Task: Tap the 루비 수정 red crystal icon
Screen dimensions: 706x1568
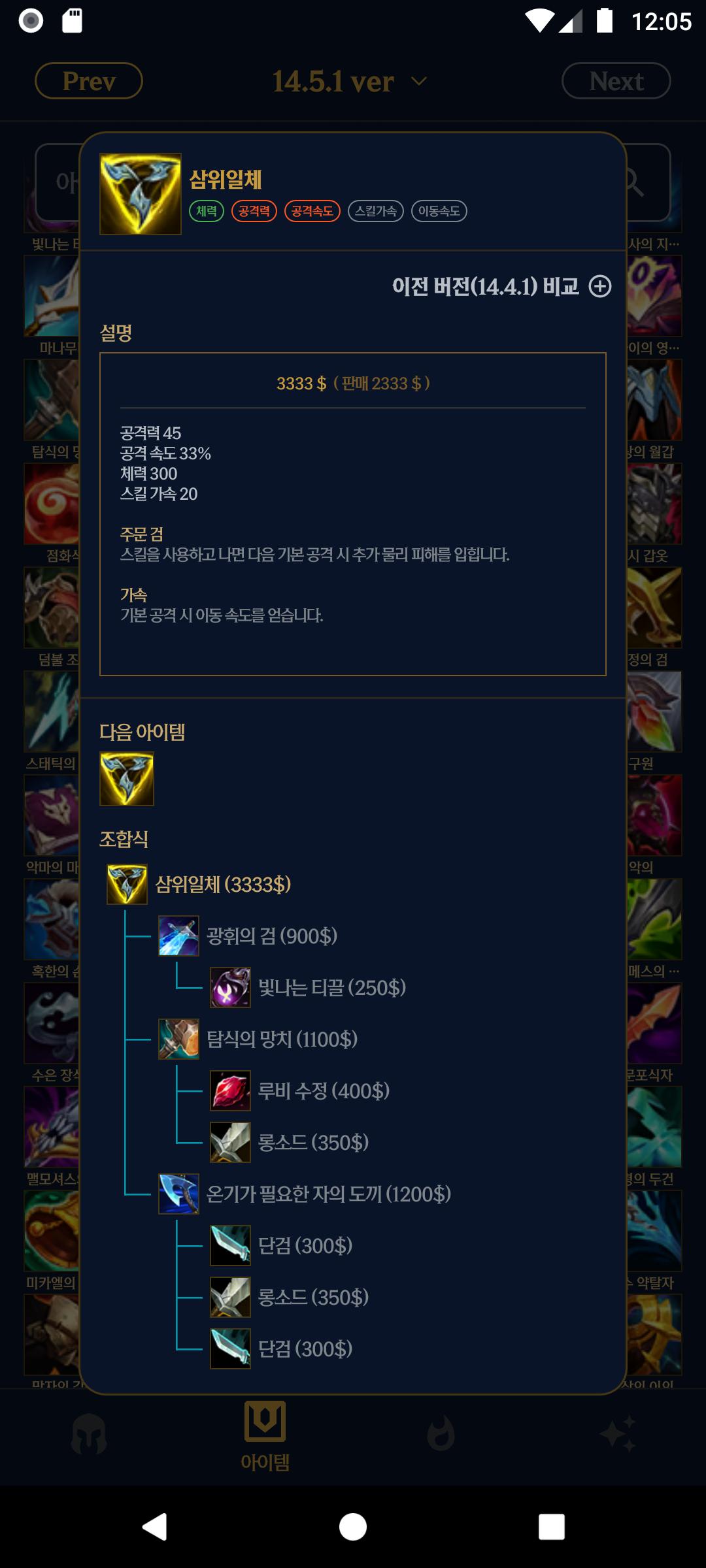Action: click(230, 1090)
